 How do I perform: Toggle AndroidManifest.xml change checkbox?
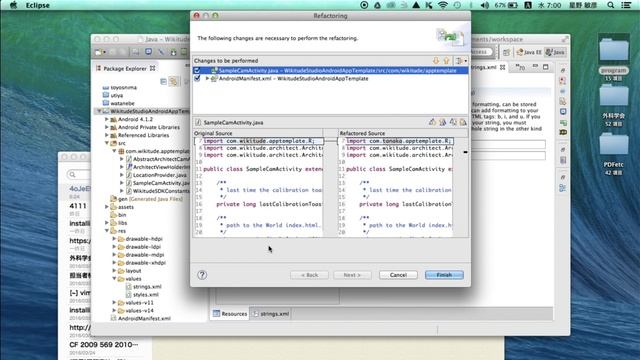pyautogui.click(x=197, y=78)
